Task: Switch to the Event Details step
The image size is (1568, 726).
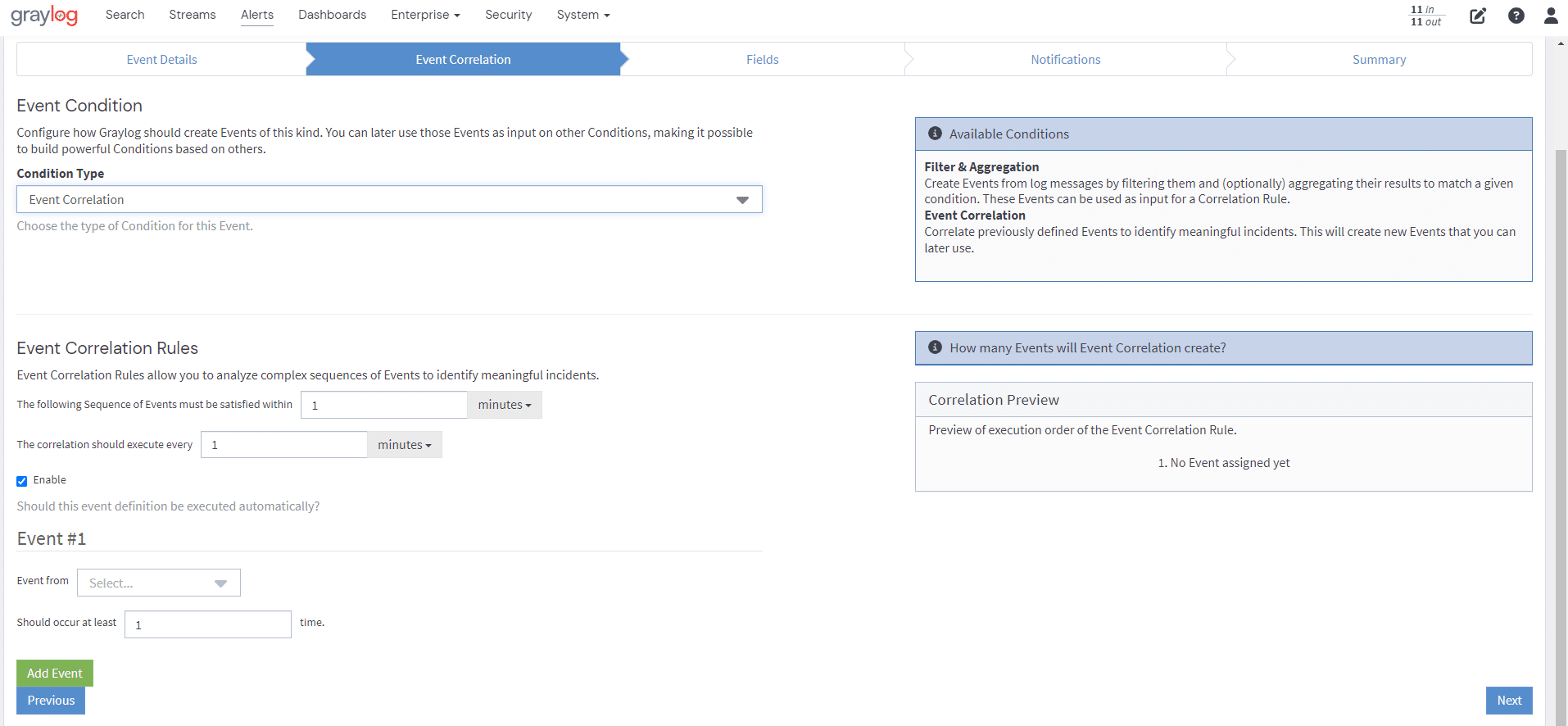Action: [161, 60]
